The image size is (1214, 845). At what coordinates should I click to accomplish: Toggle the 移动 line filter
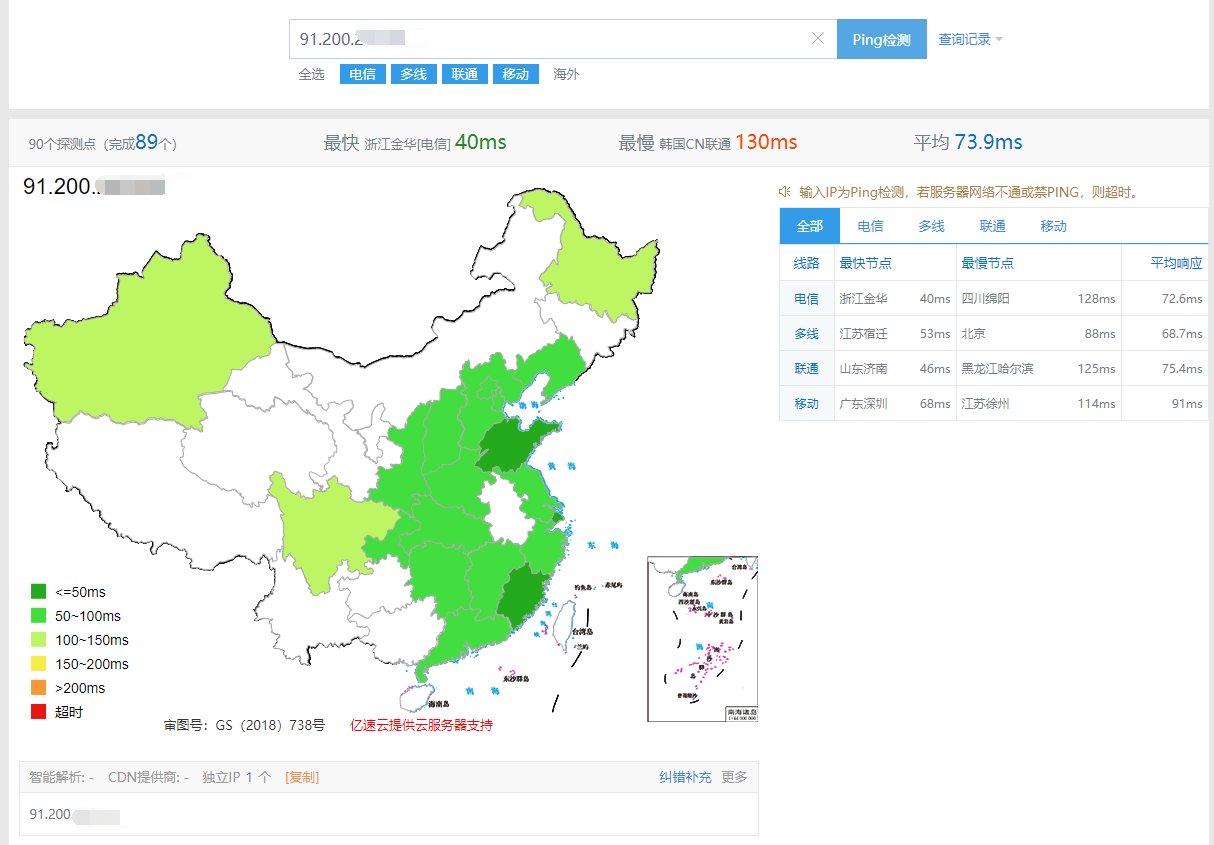(x=516, y=74)
